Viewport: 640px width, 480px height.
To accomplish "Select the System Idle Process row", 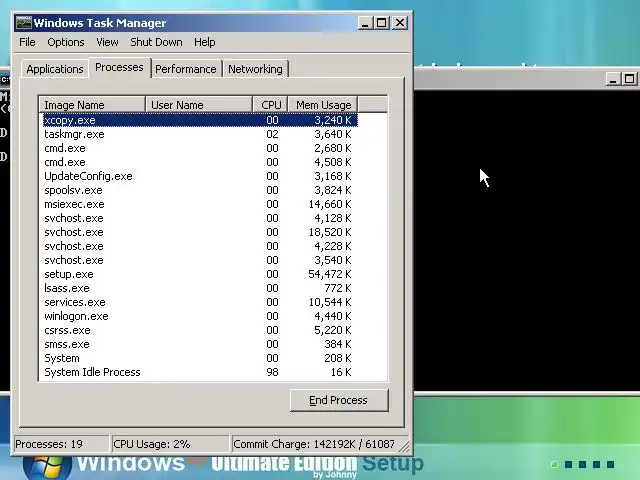I will [x=200, y=372].
